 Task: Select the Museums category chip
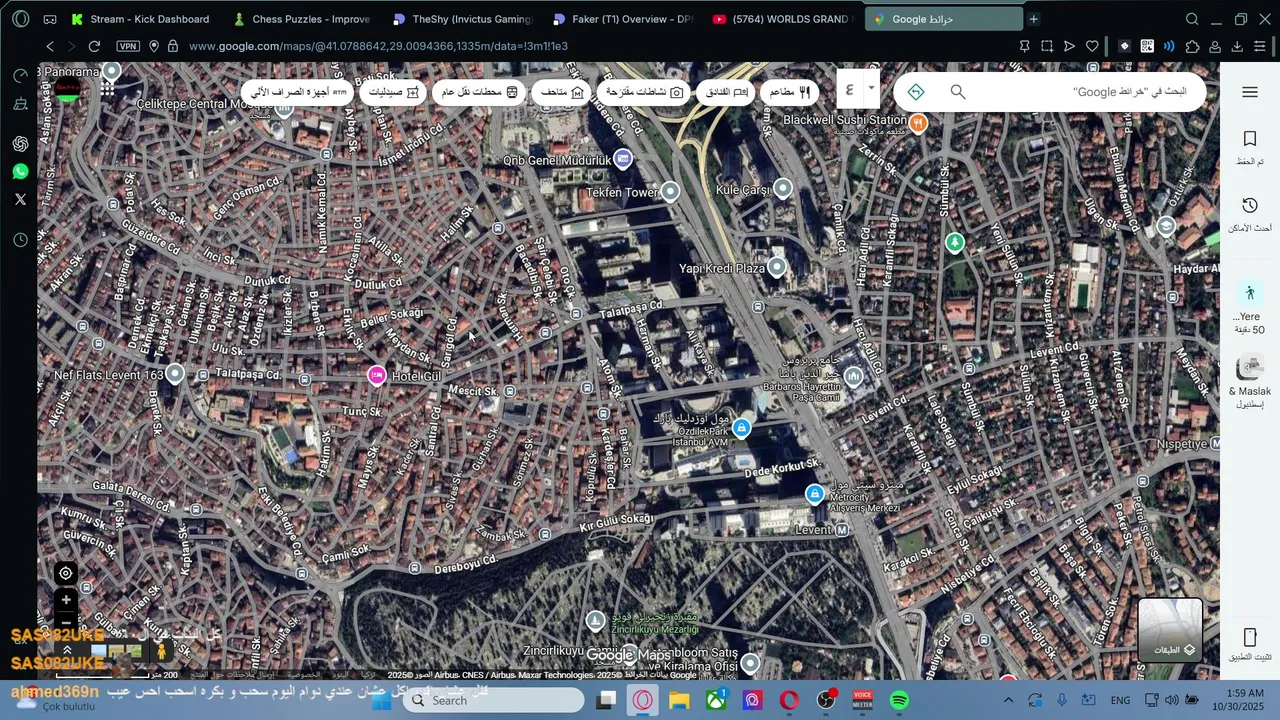click(x=562, y=92)
